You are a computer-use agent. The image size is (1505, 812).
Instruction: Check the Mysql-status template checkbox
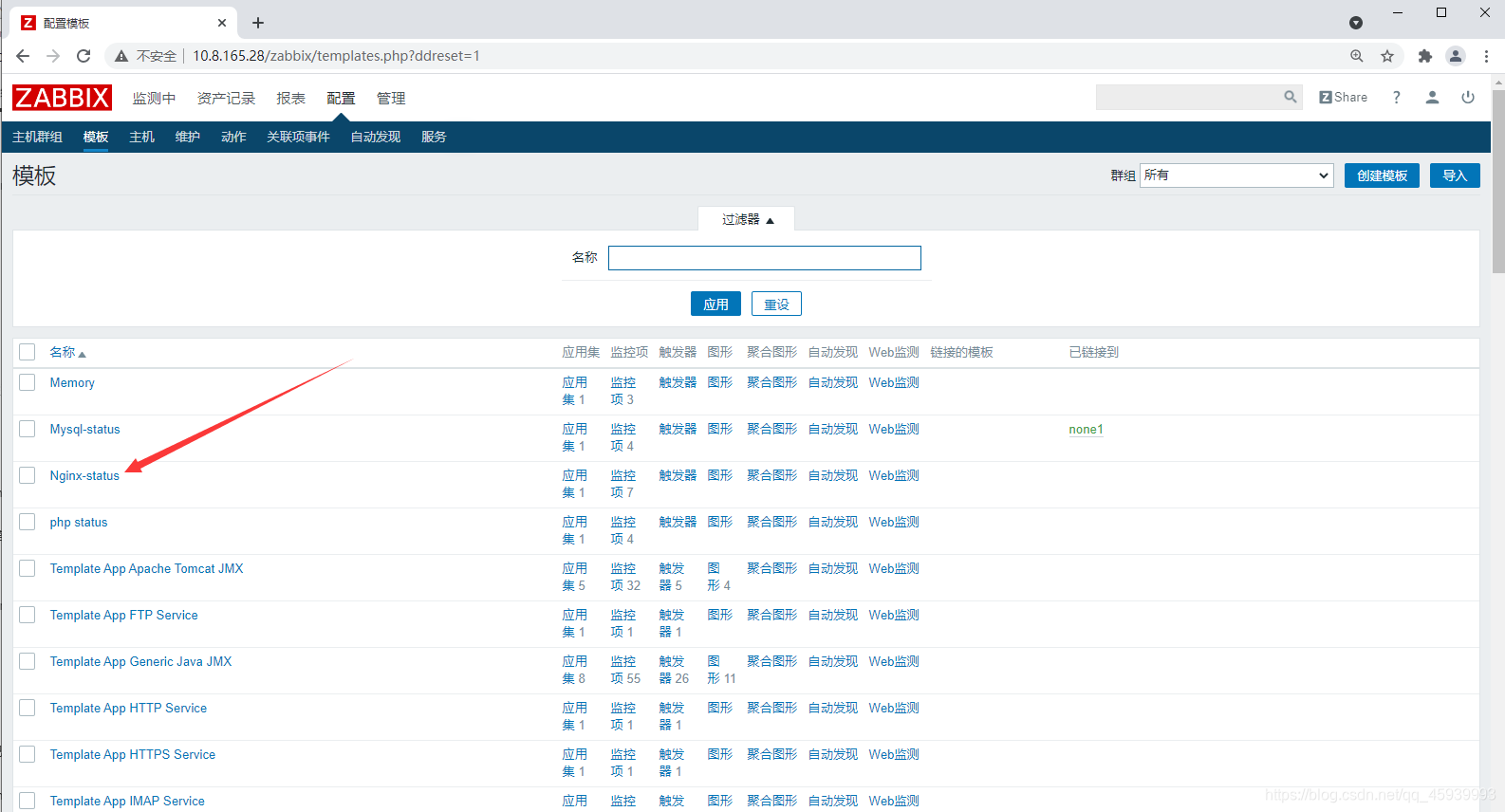pyautogui.click(x=28, y=429)
